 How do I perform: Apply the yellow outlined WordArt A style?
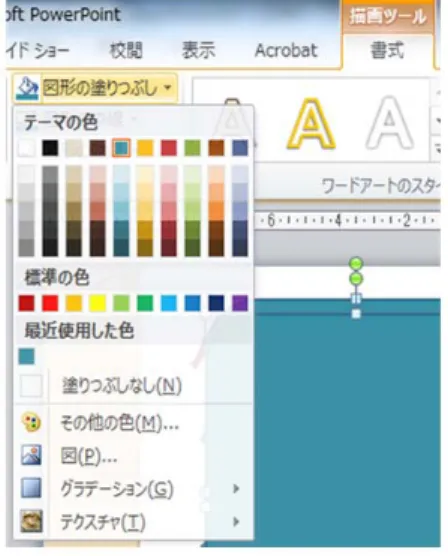(x=311, y=124)
